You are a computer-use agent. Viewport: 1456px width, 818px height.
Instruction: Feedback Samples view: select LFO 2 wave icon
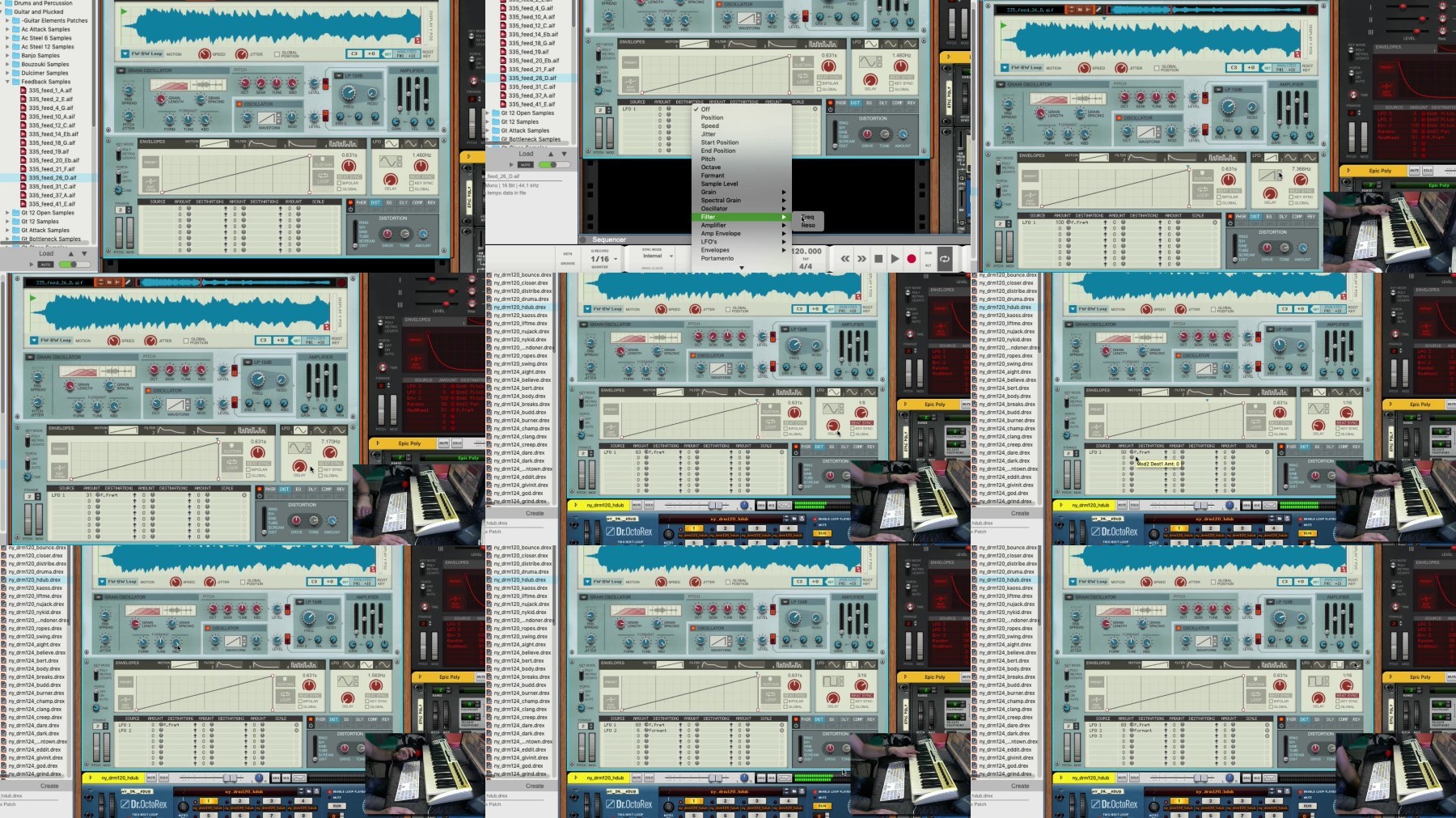click(411, 143)
